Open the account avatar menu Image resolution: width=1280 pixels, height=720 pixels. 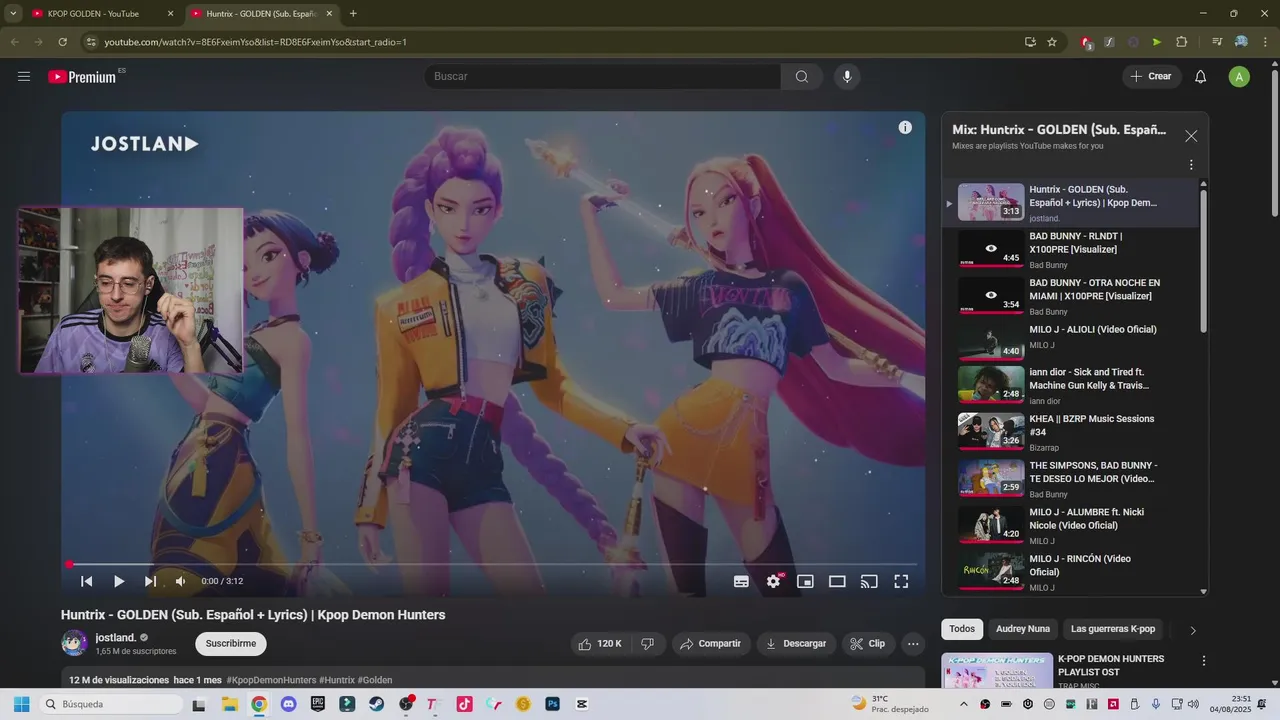pos(1239,77)
